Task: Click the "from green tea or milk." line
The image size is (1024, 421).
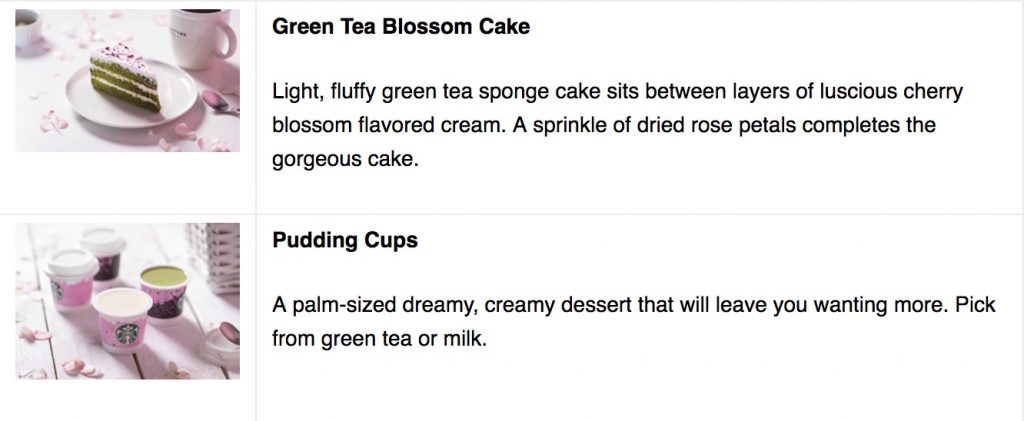Action: [x=378, y=339]
